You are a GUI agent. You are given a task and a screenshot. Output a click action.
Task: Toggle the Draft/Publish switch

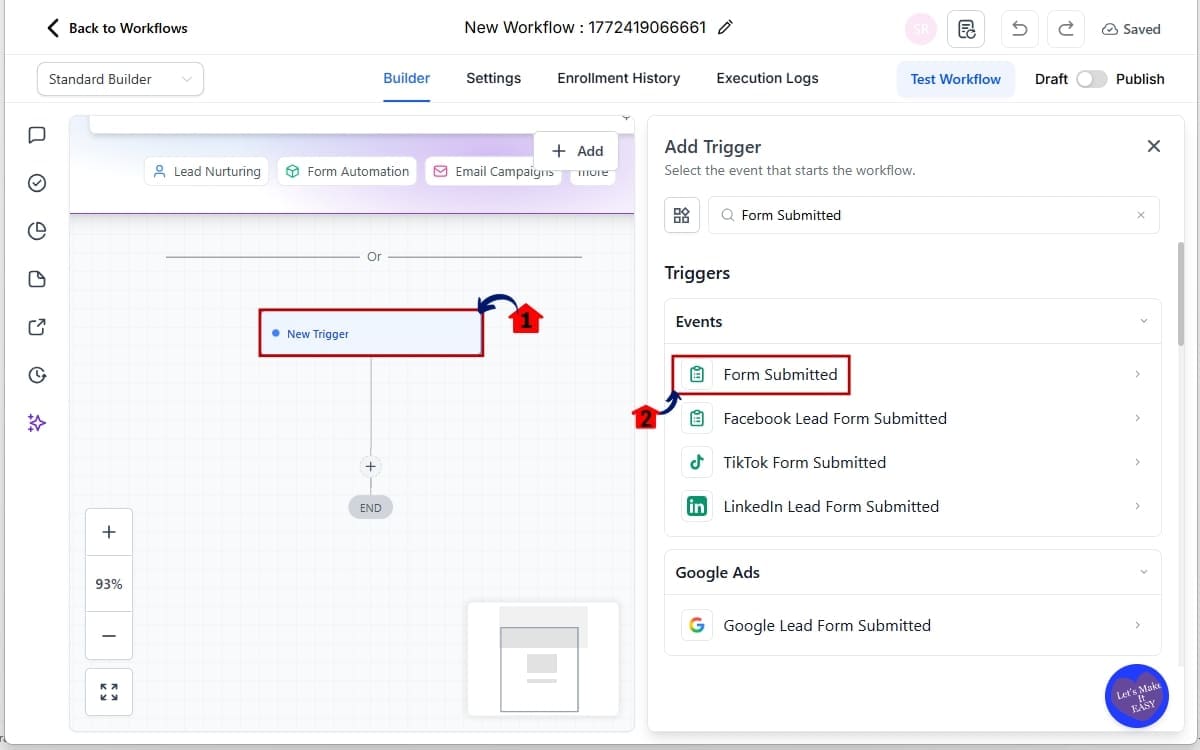pos(1091,78)
